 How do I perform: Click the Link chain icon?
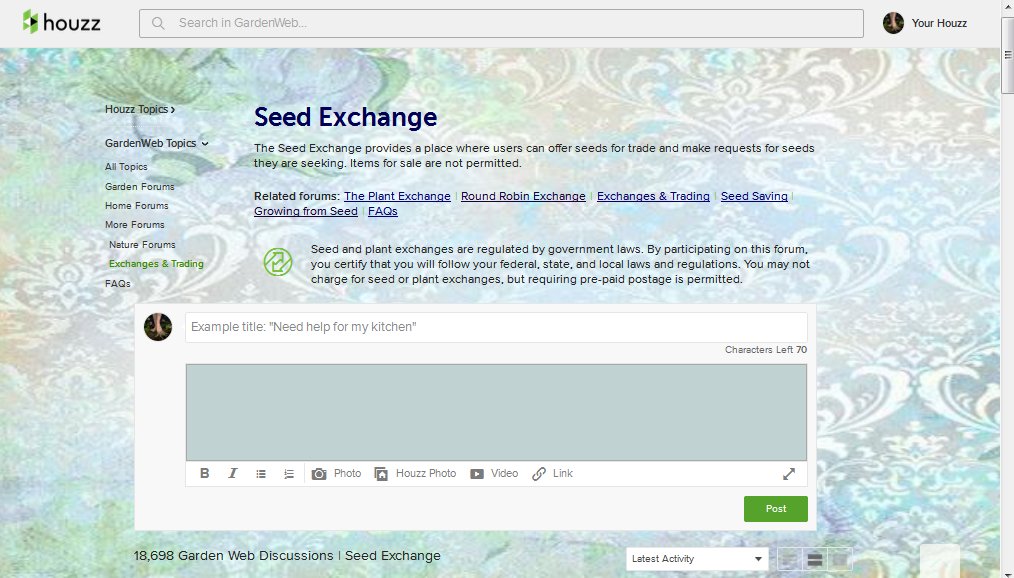[539, 474]
